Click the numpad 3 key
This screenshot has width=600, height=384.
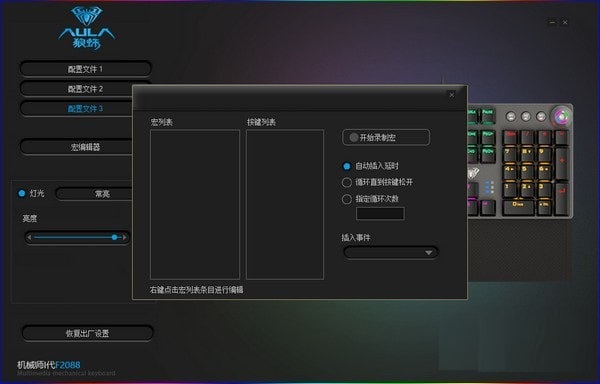[544, 190]
